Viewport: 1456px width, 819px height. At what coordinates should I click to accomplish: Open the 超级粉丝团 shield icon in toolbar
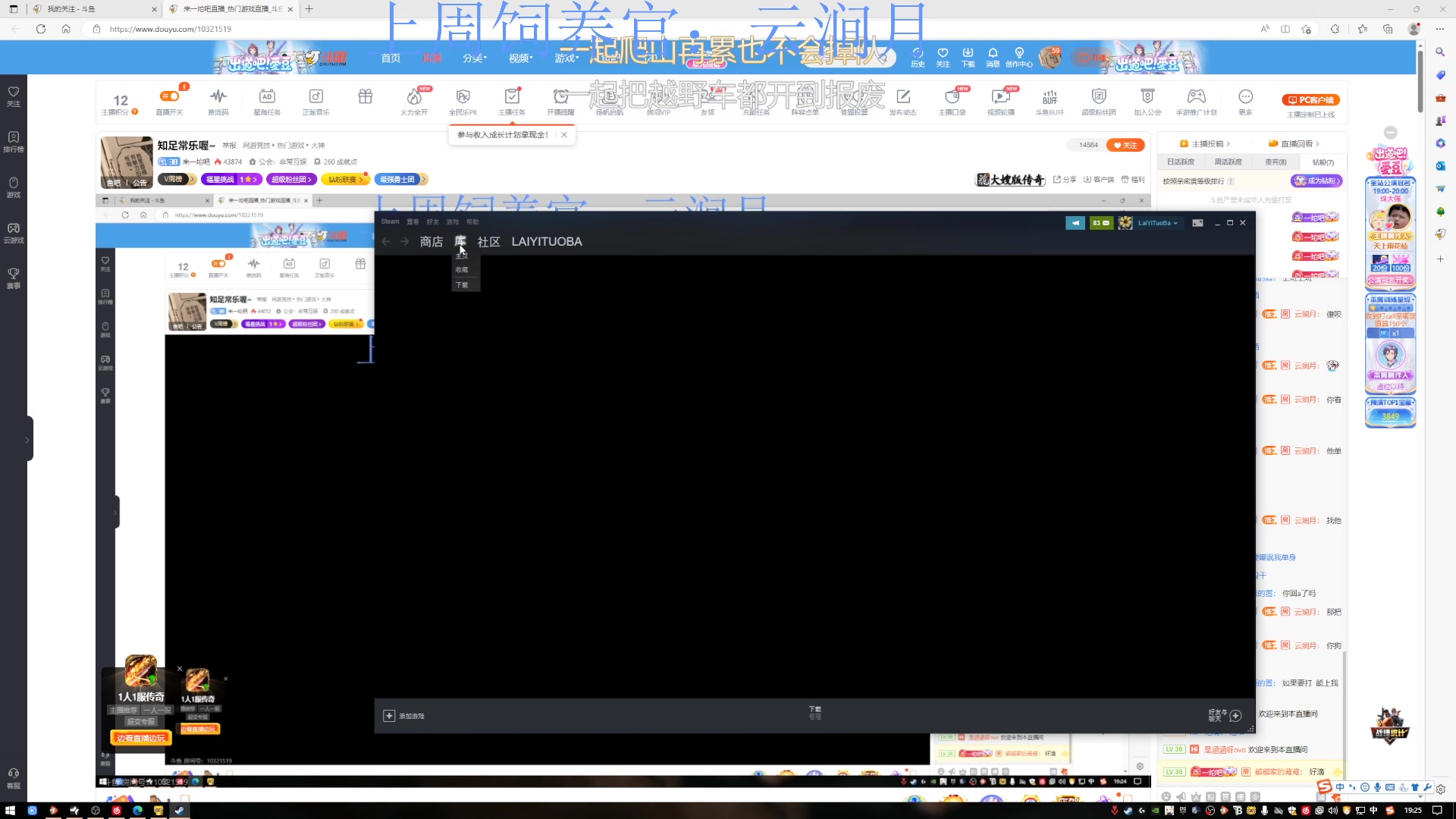tap(1099, 101)
